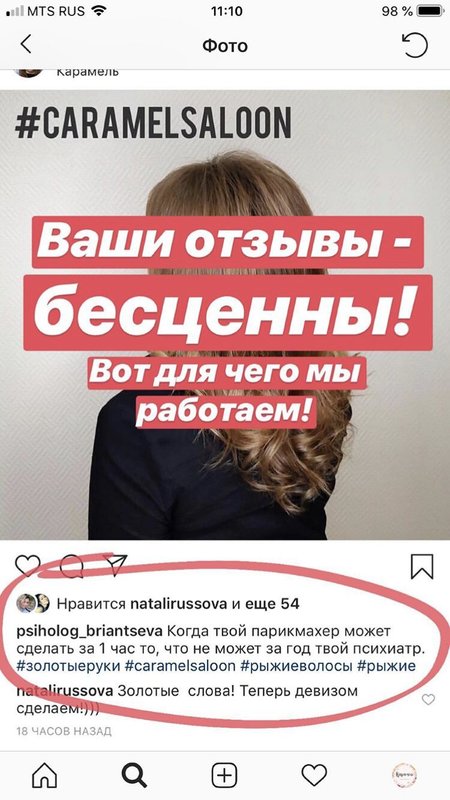Open the Home tab
This screenshot has height=800, width=450.
[x=45, y=776]
